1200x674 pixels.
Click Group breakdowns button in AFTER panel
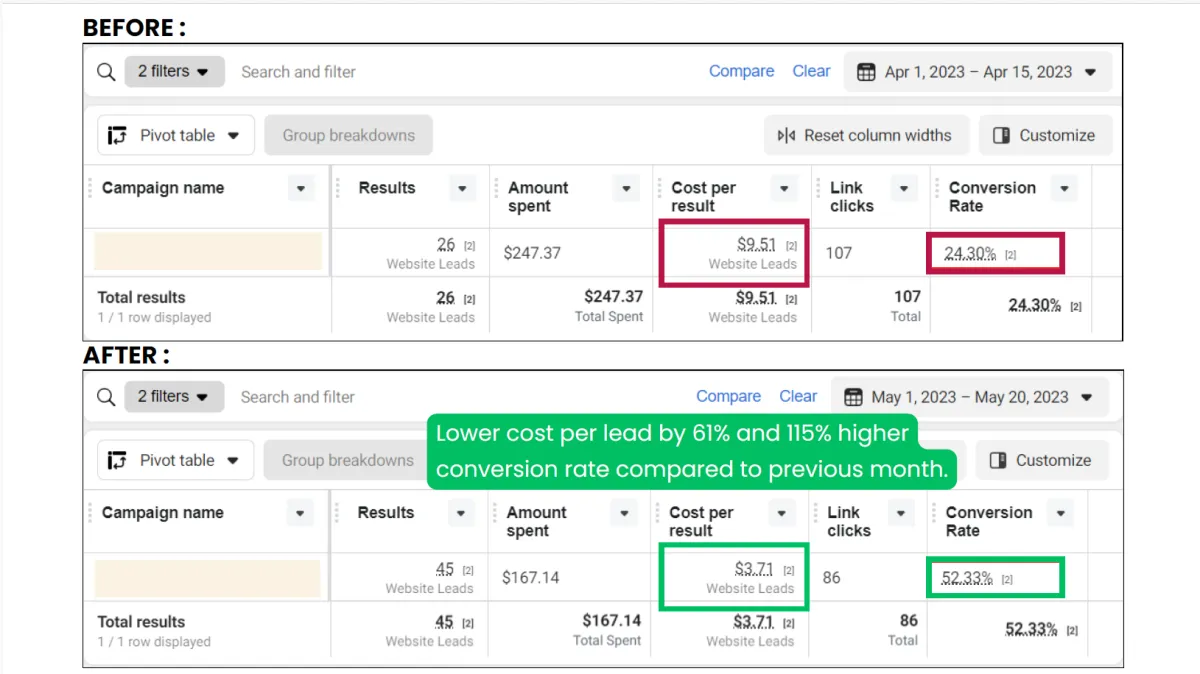coord(346,460)
